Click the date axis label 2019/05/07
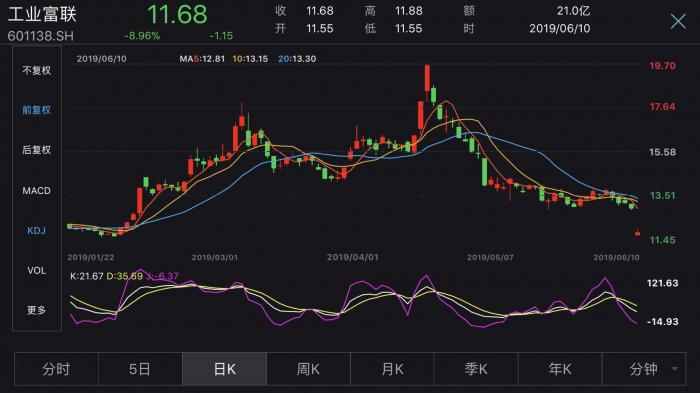This screenshot has height=393, width=700. (x=490, y=257)
